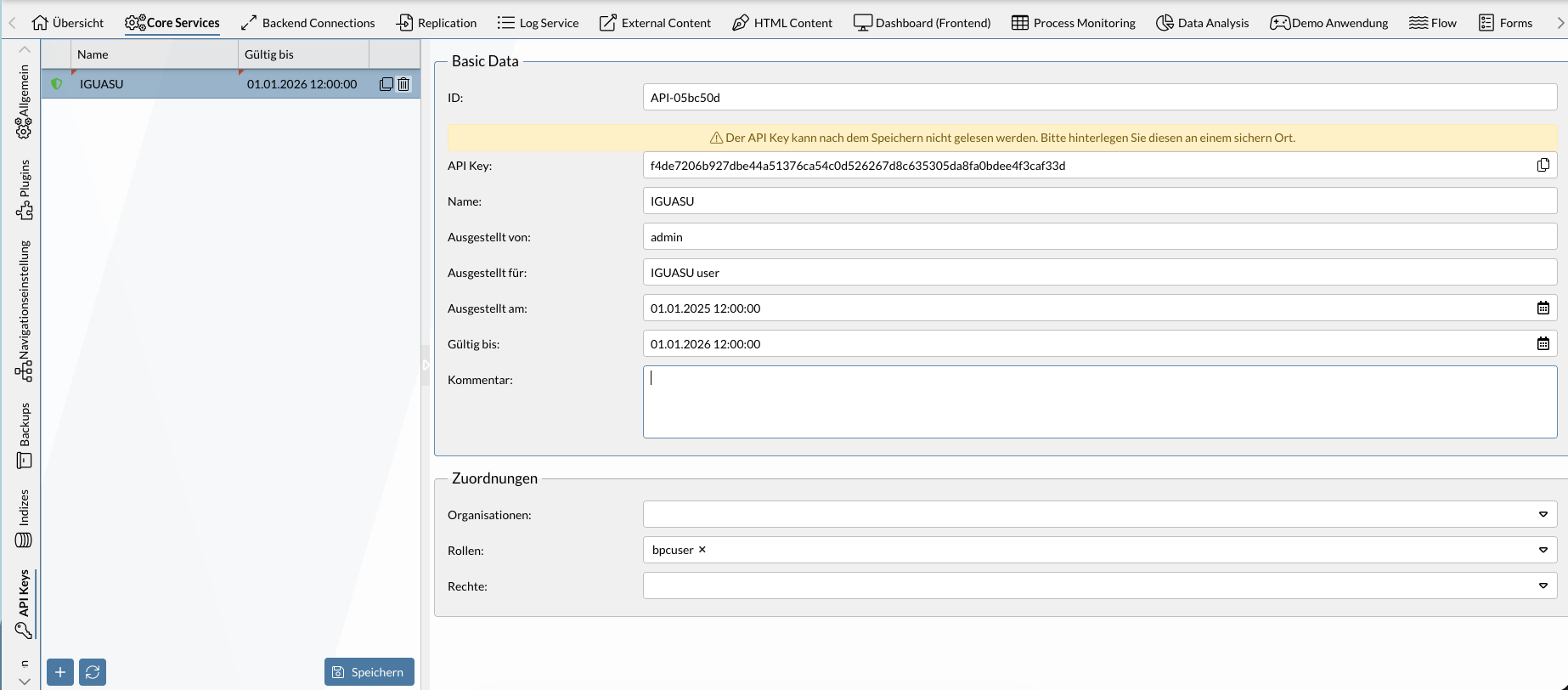Open calendar for Gültig bis
Image resolution: width=1568 pixels, height=690 pixels.
tap(1543, 343)
